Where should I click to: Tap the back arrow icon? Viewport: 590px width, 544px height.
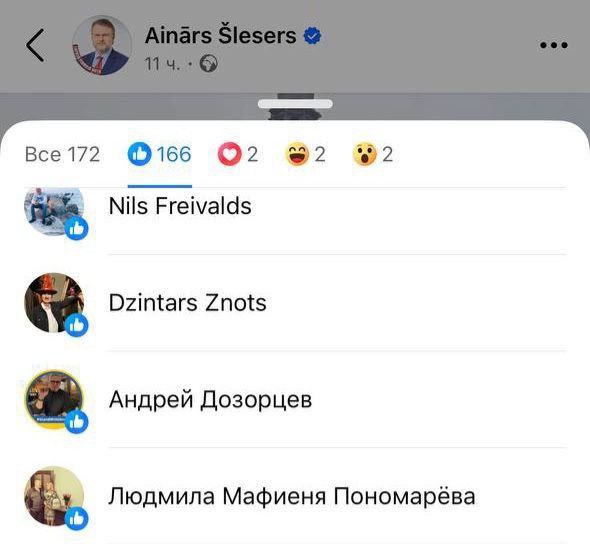(x=35, y=45)
